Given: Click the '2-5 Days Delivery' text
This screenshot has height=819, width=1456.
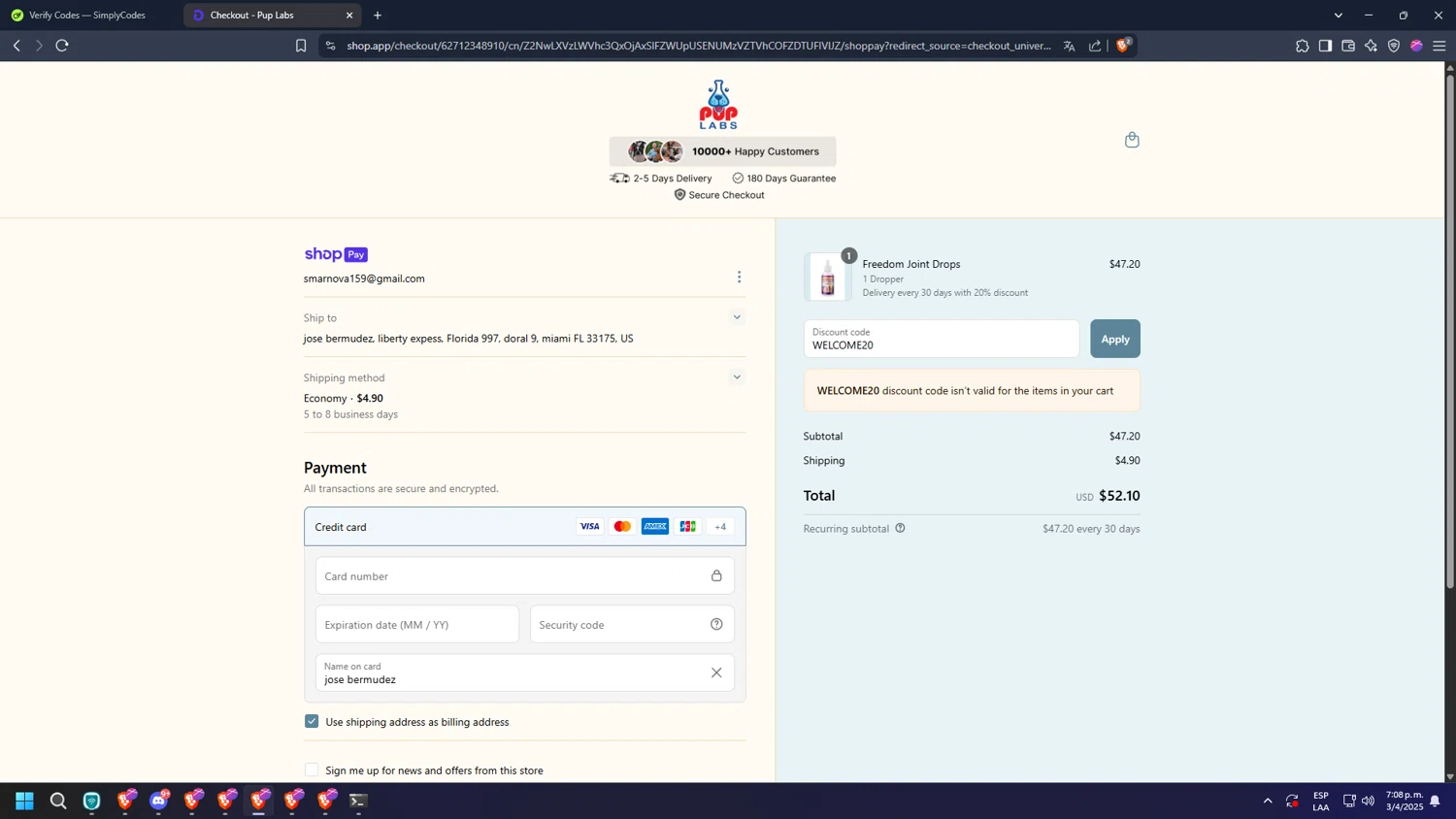Looking at the screenshot, I should [673, 179].
